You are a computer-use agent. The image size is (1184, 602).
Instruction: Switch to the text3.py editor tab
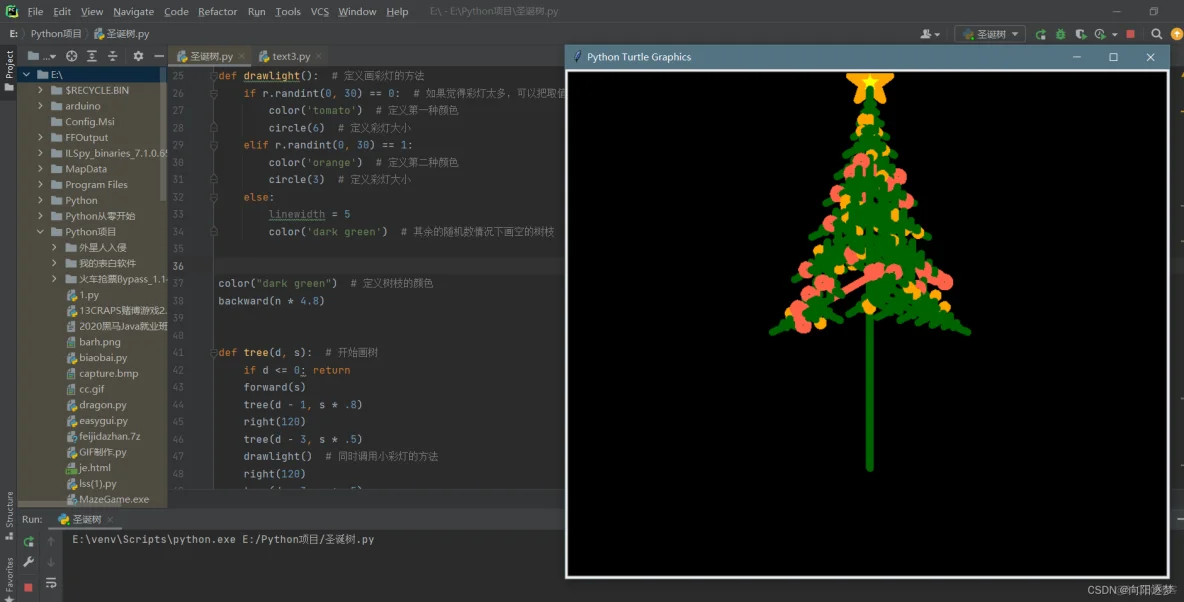[x=291, y=56]
